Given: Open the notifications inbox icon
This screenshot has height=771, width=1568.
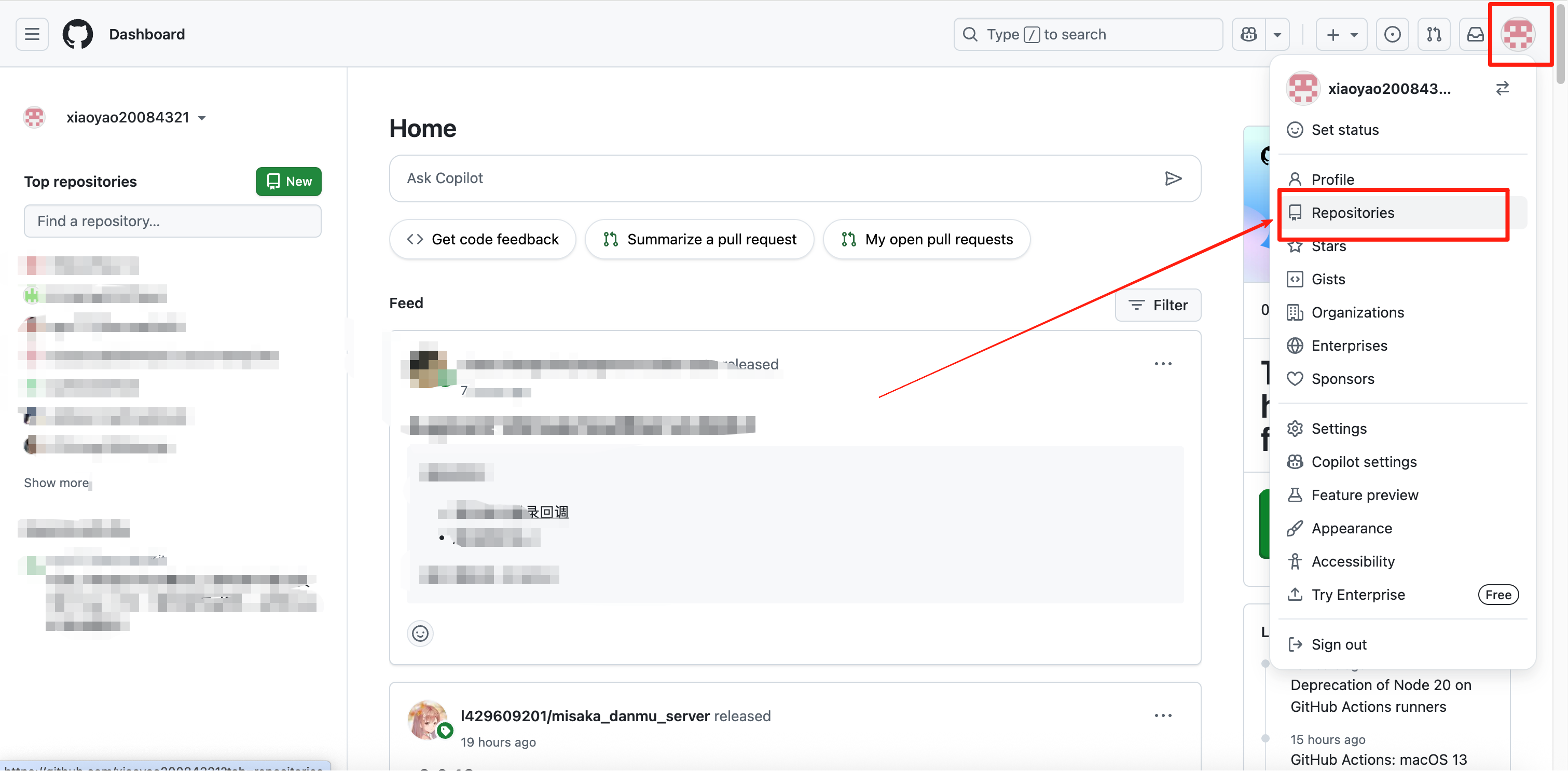Looking at the screenshot, I should [x=1475, y=34].
